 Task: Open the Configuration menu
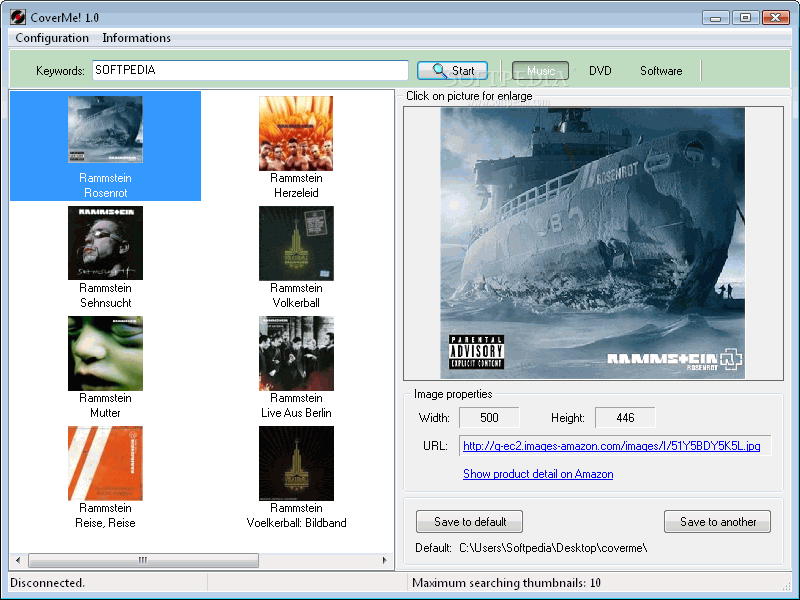[52, 38]
